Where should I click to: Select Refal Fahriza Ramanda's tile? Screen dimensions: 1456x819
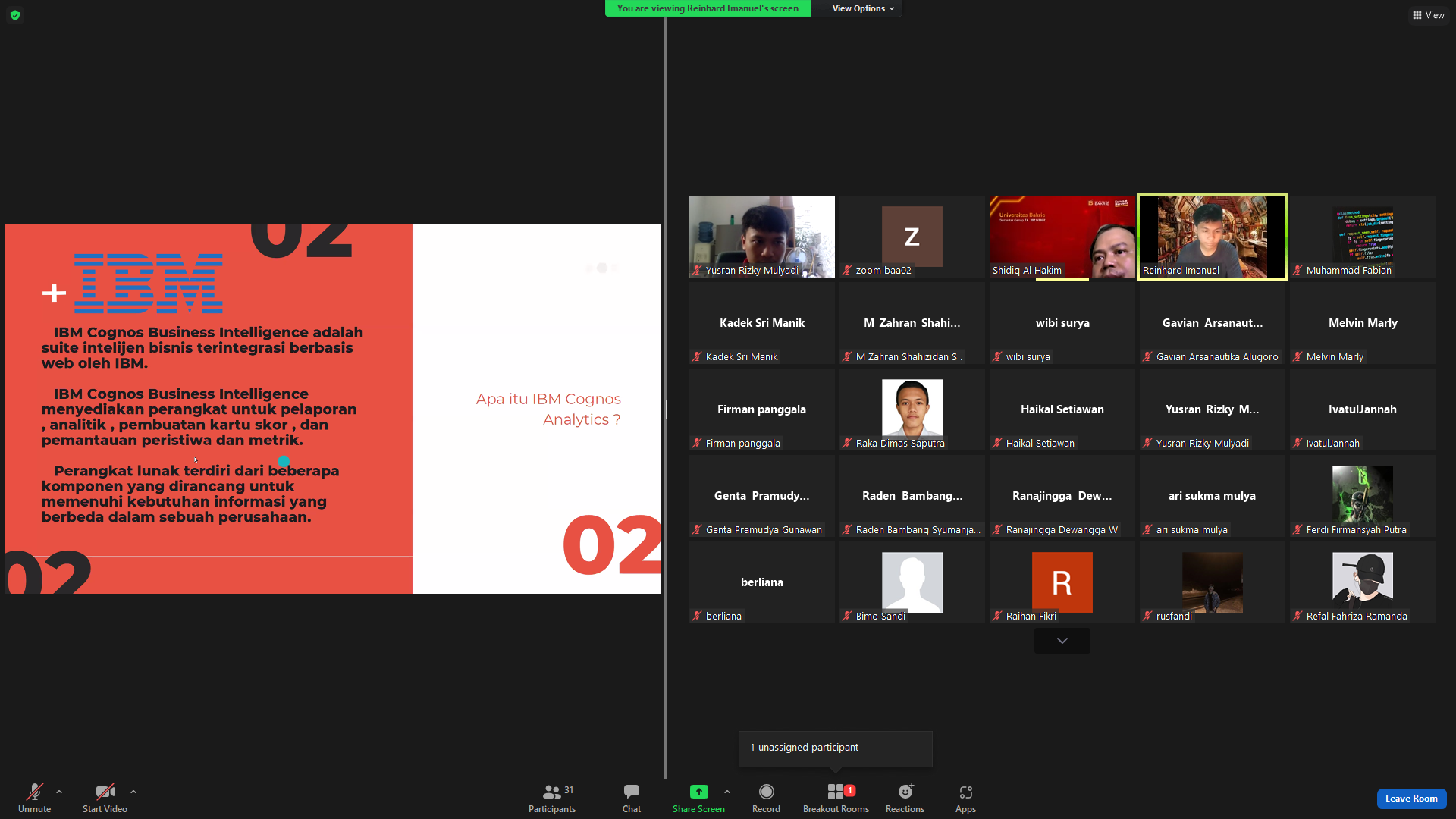tap(1362, 582)
